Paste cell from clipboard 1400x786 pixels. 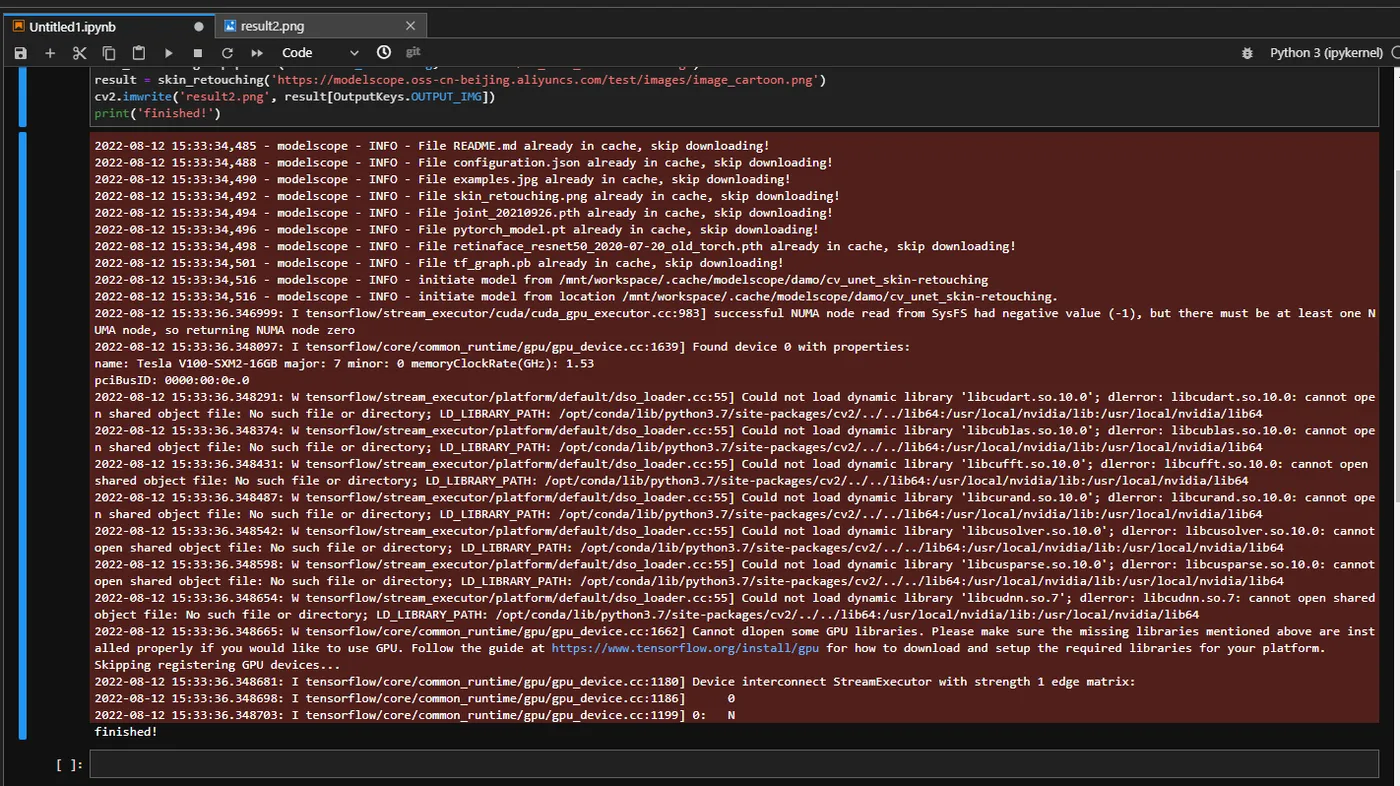(139, 53)
